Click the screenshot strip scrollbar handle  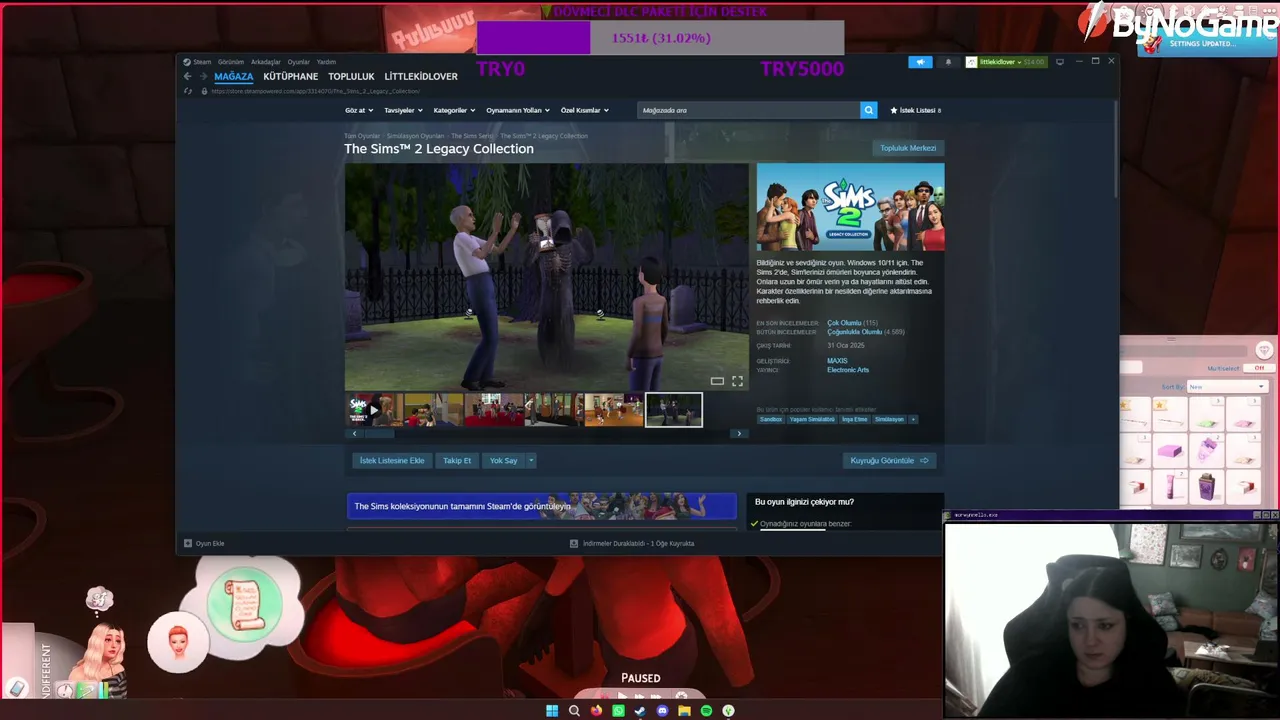click(x=380, y=434)
